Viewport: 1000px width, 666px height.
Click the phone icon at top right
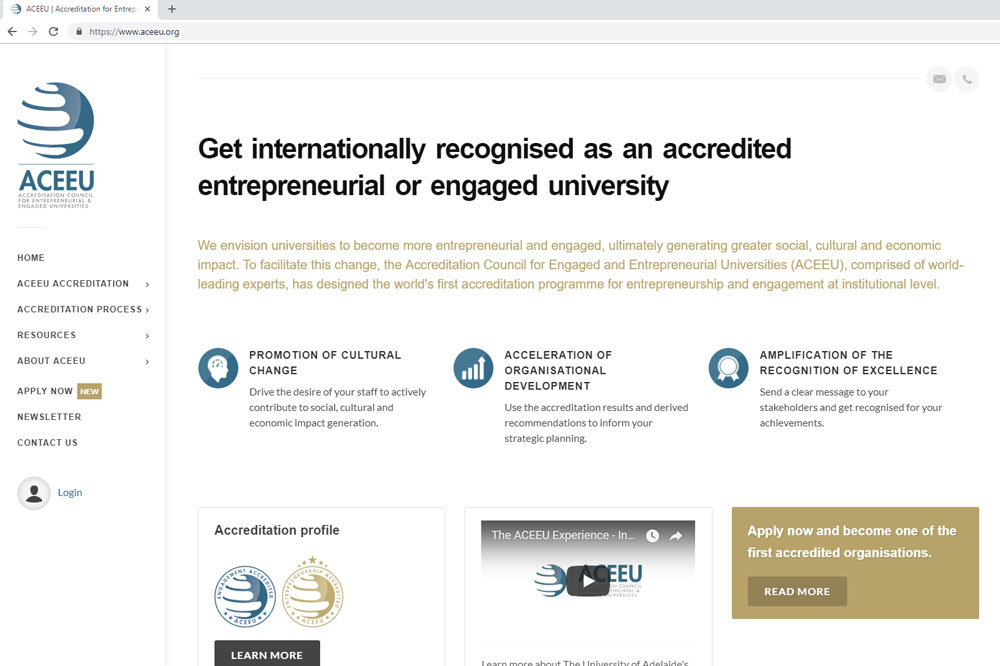pos(967,79)
